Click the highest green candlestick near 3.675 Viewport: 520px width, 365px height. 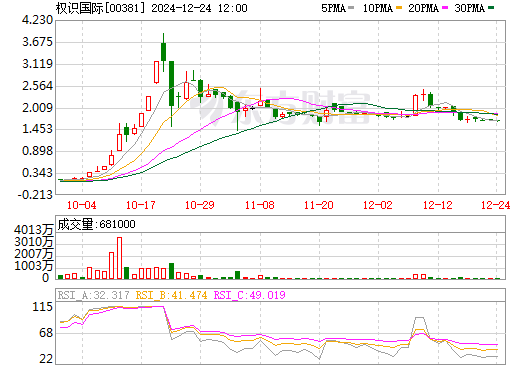tap(163, 52)
